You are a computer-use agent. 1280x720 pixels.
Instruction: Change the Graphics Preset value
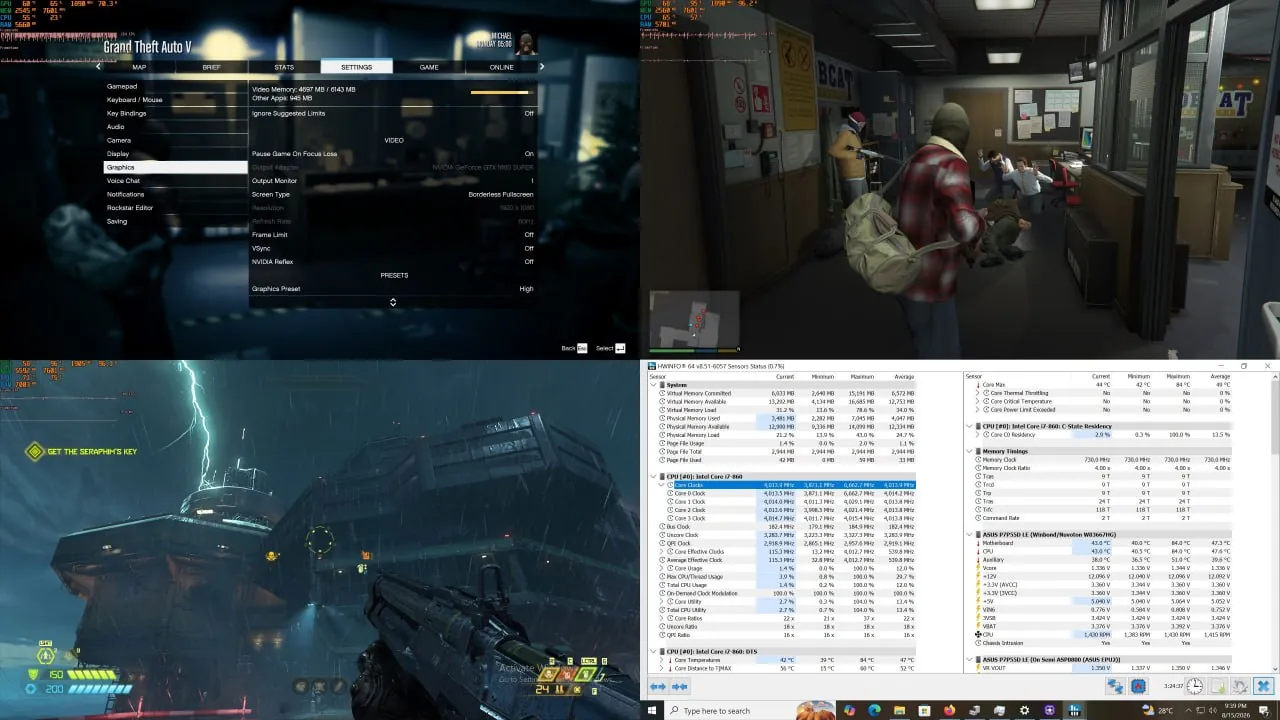pyautogui.click(x=393, y=289)
